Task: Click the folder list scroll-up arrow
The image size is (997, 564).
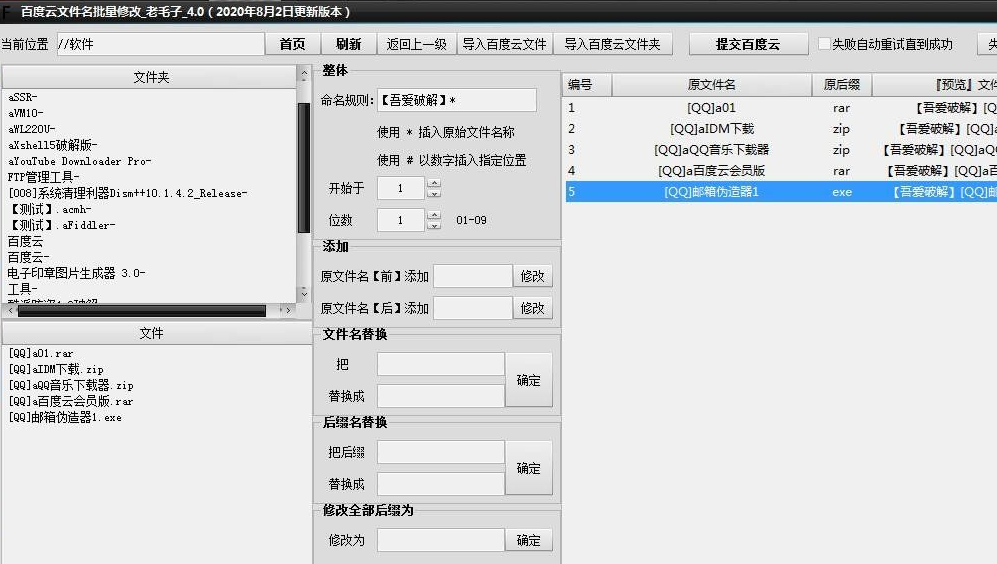Action: click(304, 74)
